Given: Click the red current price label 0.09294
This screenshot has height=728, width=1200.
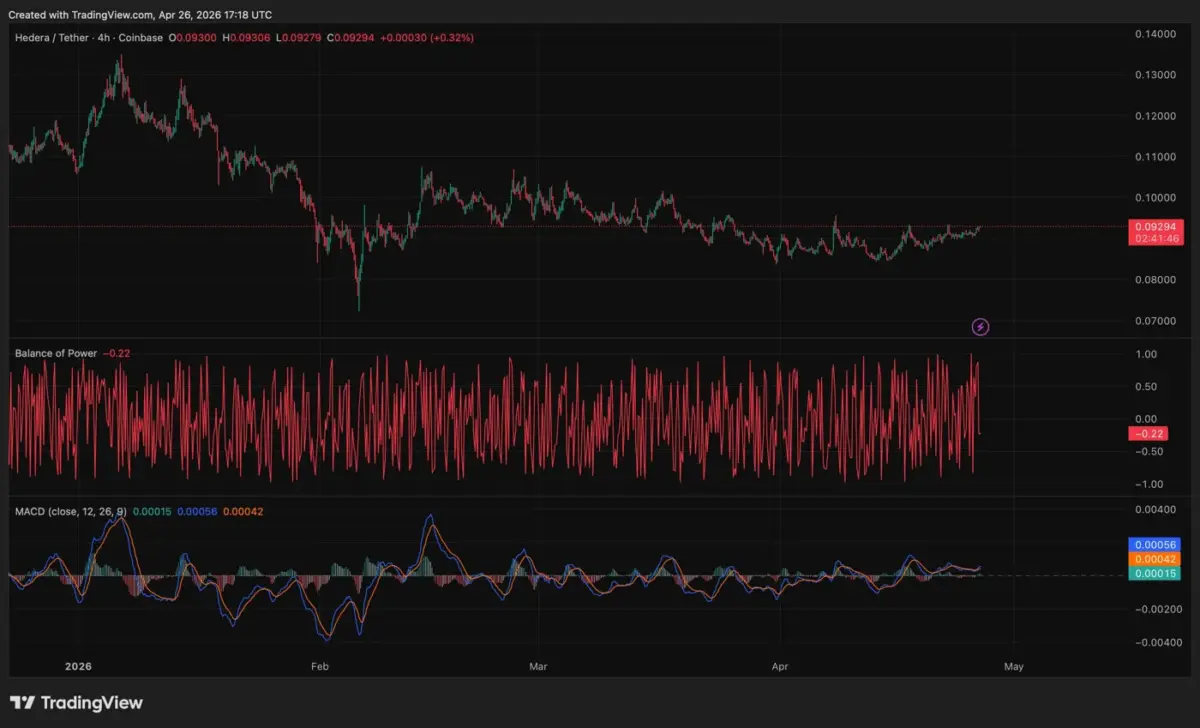Looking at the screenshot, I should [x=1154, y=227].
